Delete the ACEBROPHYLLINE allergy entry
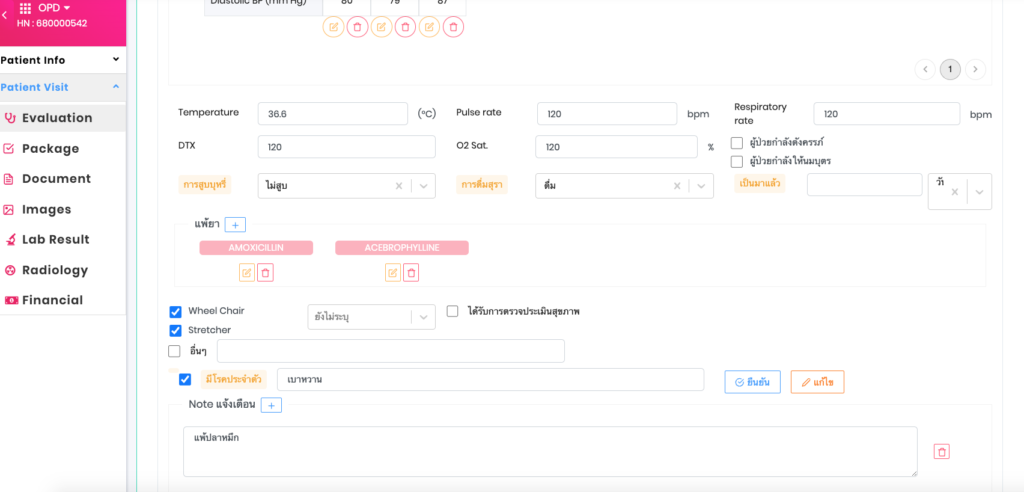The height and width of the screenshot is (492, 1024). tap(411, 272)
